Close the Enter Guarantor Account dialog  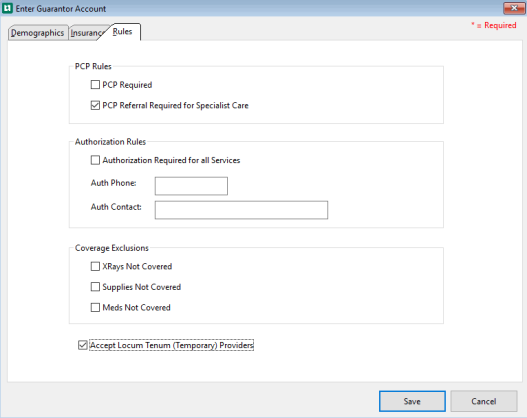point(514,8)
